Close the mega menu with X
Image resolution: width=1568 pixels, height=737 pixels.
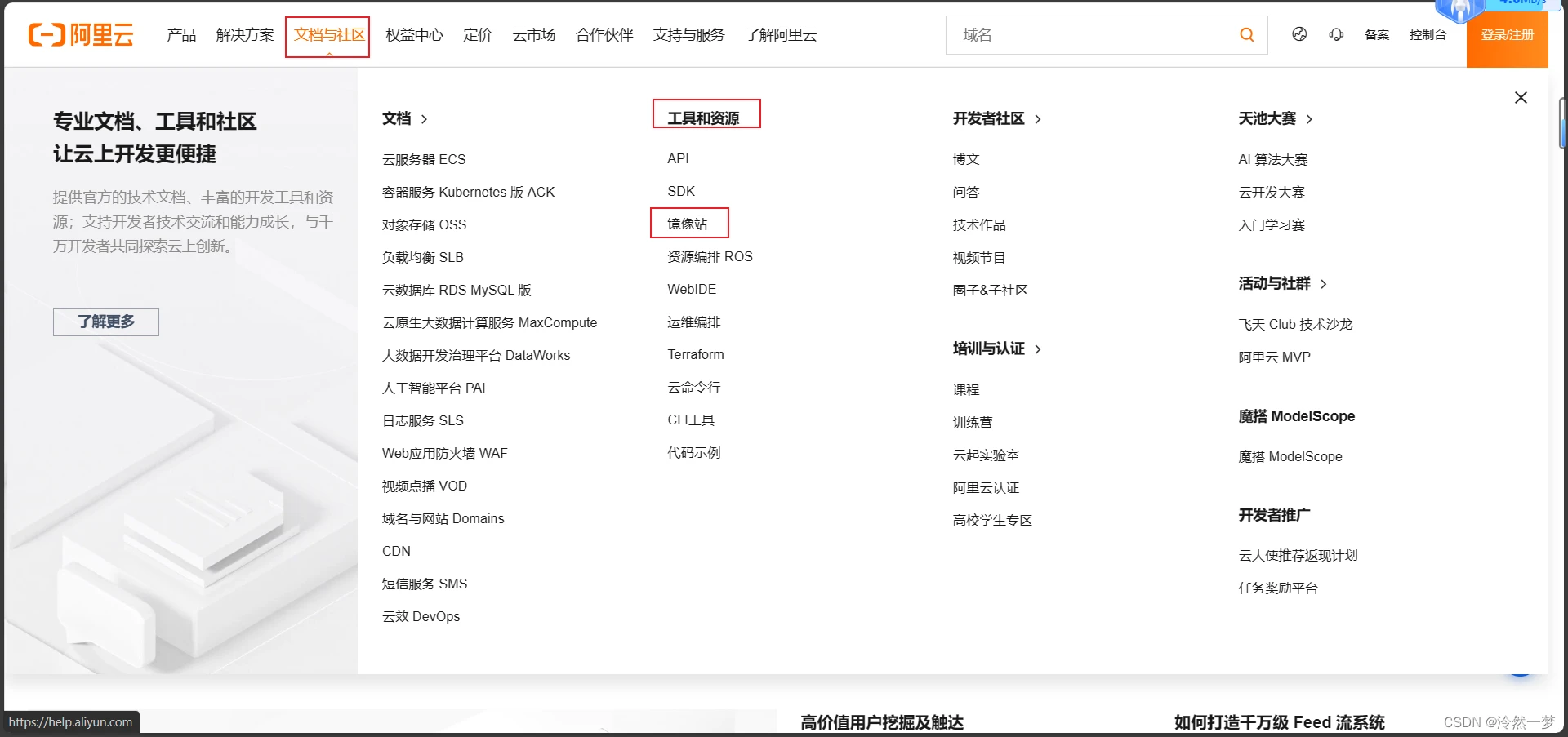[1521, 97]
